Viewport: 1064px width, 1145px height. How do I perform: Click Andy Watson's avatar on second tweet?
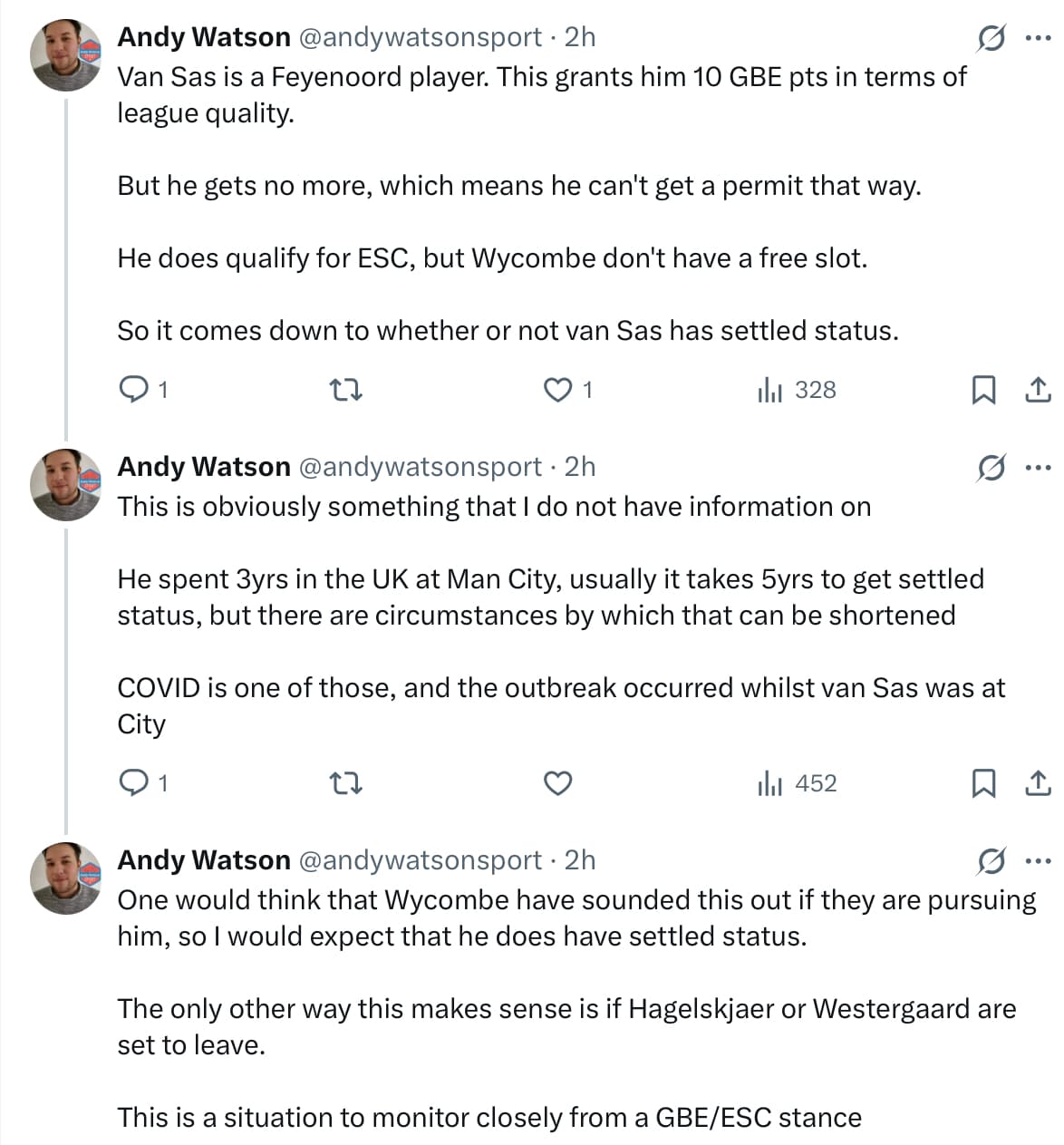66,484
